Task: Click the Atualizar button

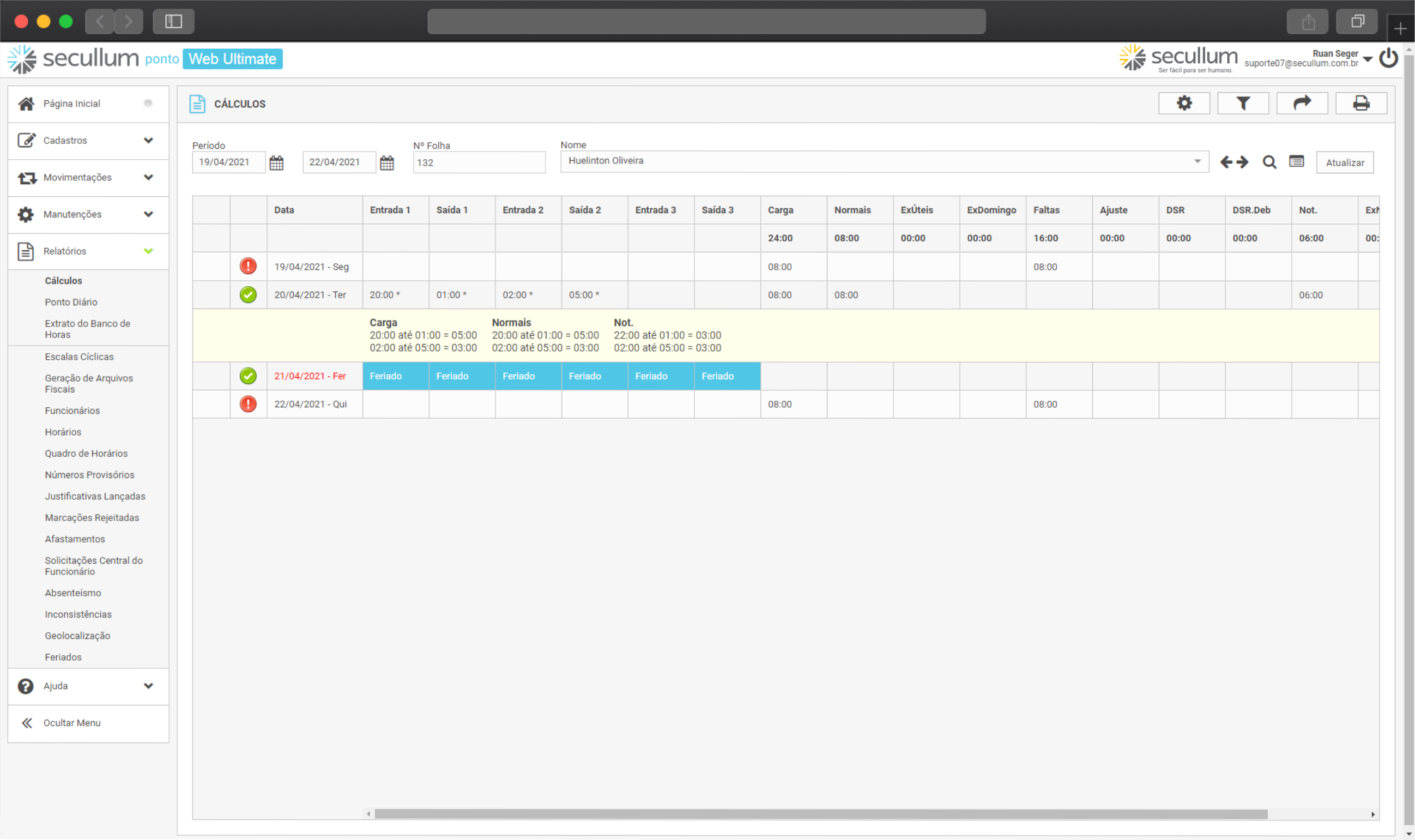Action: (1344, 163)
